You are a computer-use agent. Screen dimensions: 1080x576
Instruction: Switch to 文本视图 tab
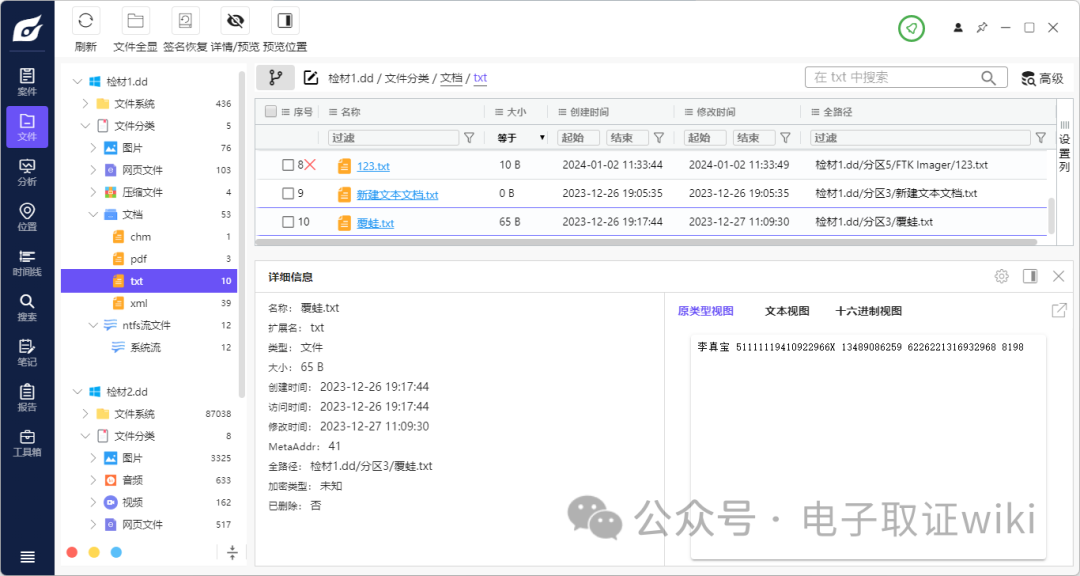(787, 311)
